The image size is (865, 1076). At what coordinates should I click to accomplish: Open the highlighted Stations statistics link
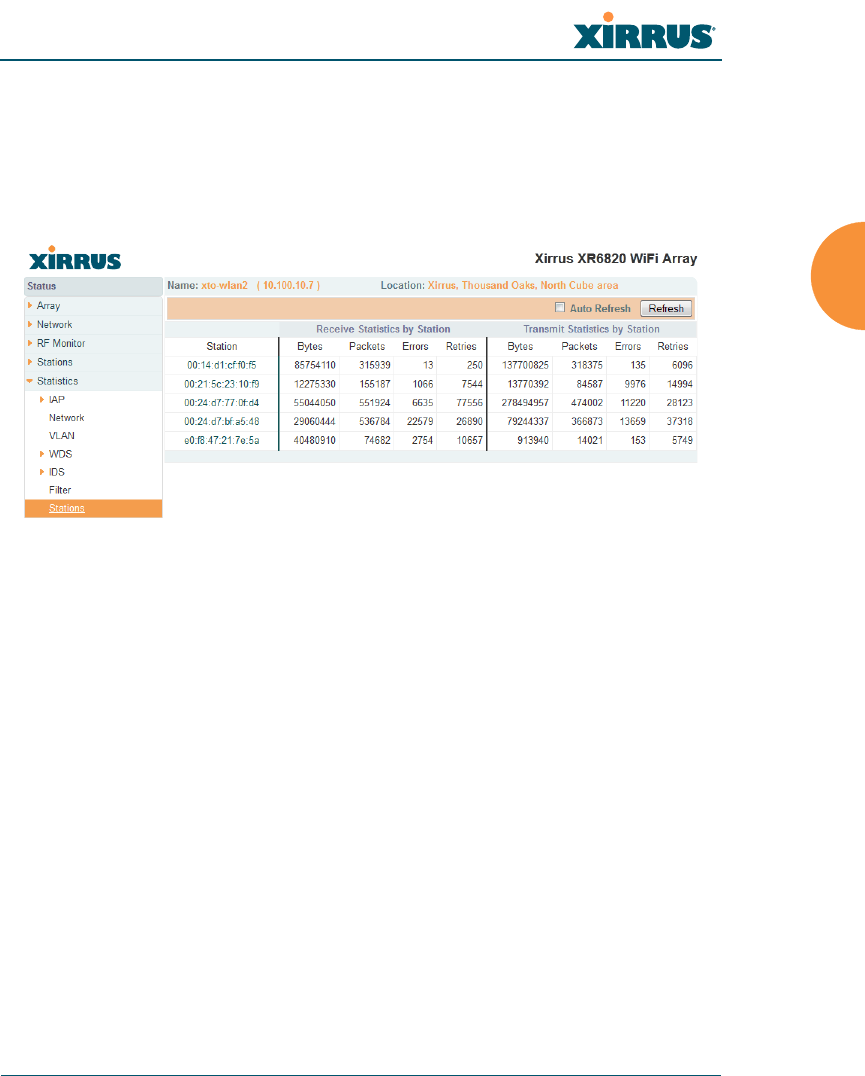pyautogui.click(x=67, y=508)
